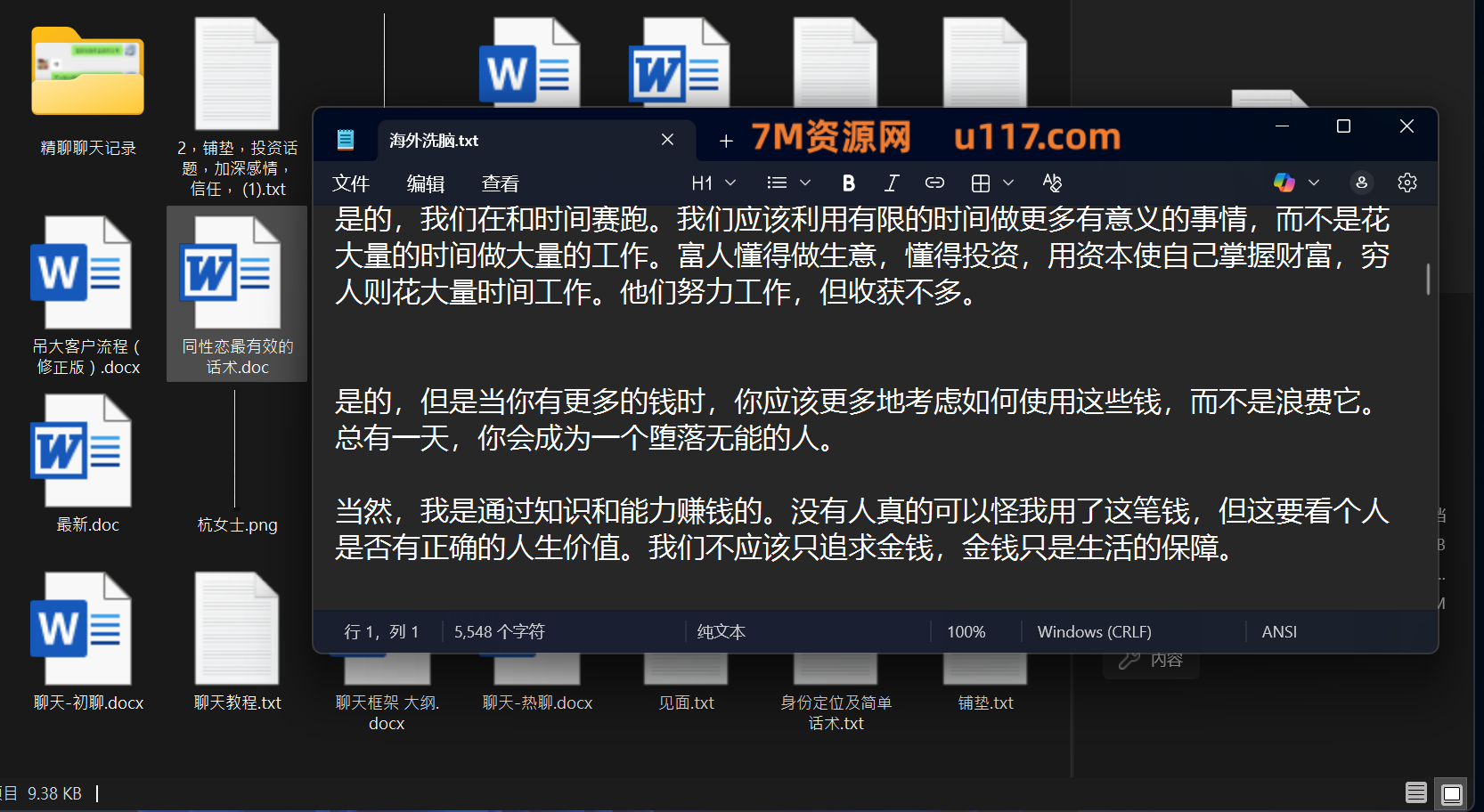Click the Copilot icon in Notepad
The image size is (1484, 812).
pos(1284,183)
